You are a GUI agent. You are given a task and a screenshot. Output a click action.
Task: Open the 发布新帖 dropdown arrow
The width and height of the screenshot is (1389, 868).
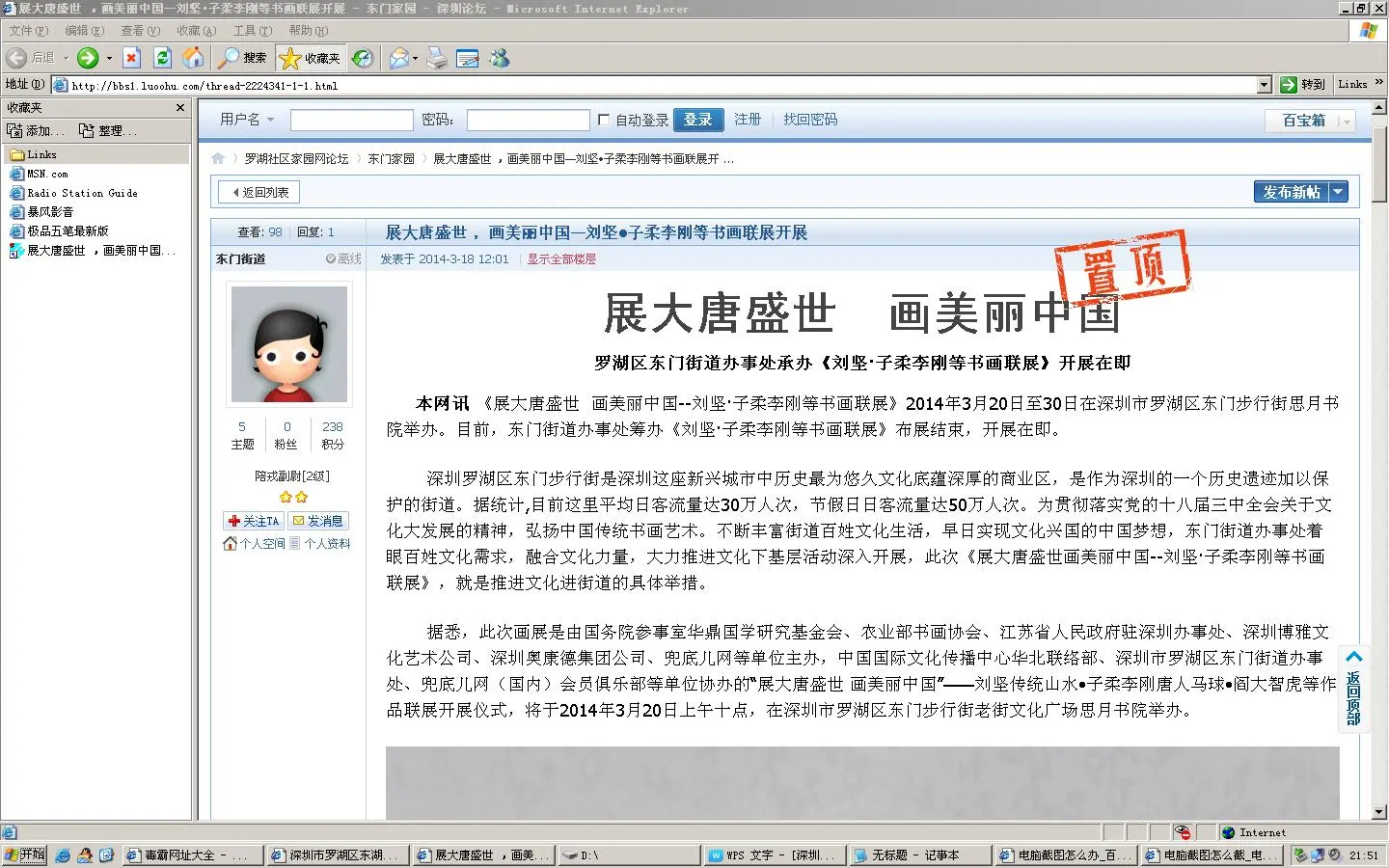1338,192
